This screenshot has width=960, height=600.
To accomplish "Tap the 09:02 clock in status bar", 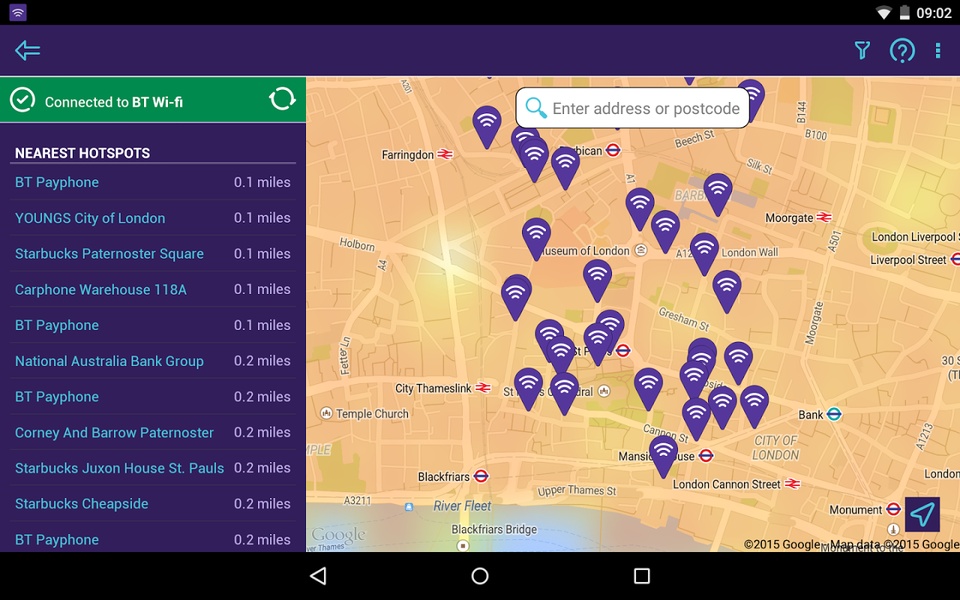I will (x=934, y=13).
